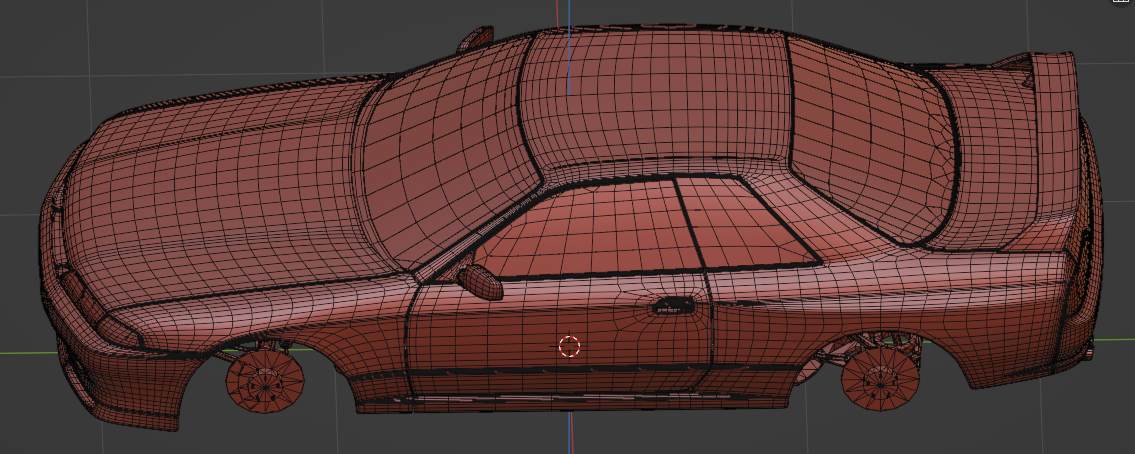The height and width of the screenshot is (454, 1135).
Task: Select the rear wheel mesh
Action: 880,378
